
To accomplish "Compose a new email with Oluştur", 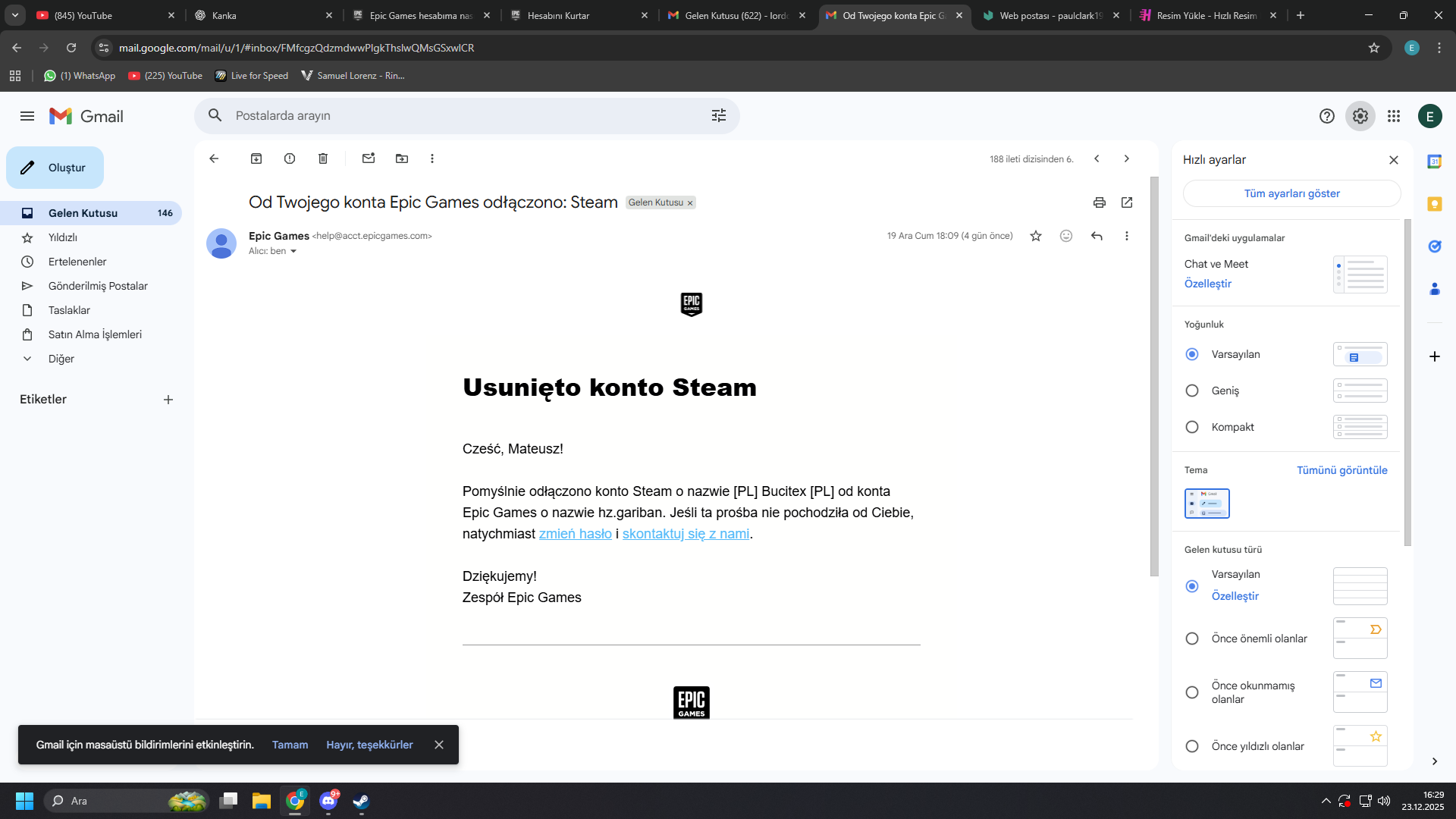I will [55, 168].
